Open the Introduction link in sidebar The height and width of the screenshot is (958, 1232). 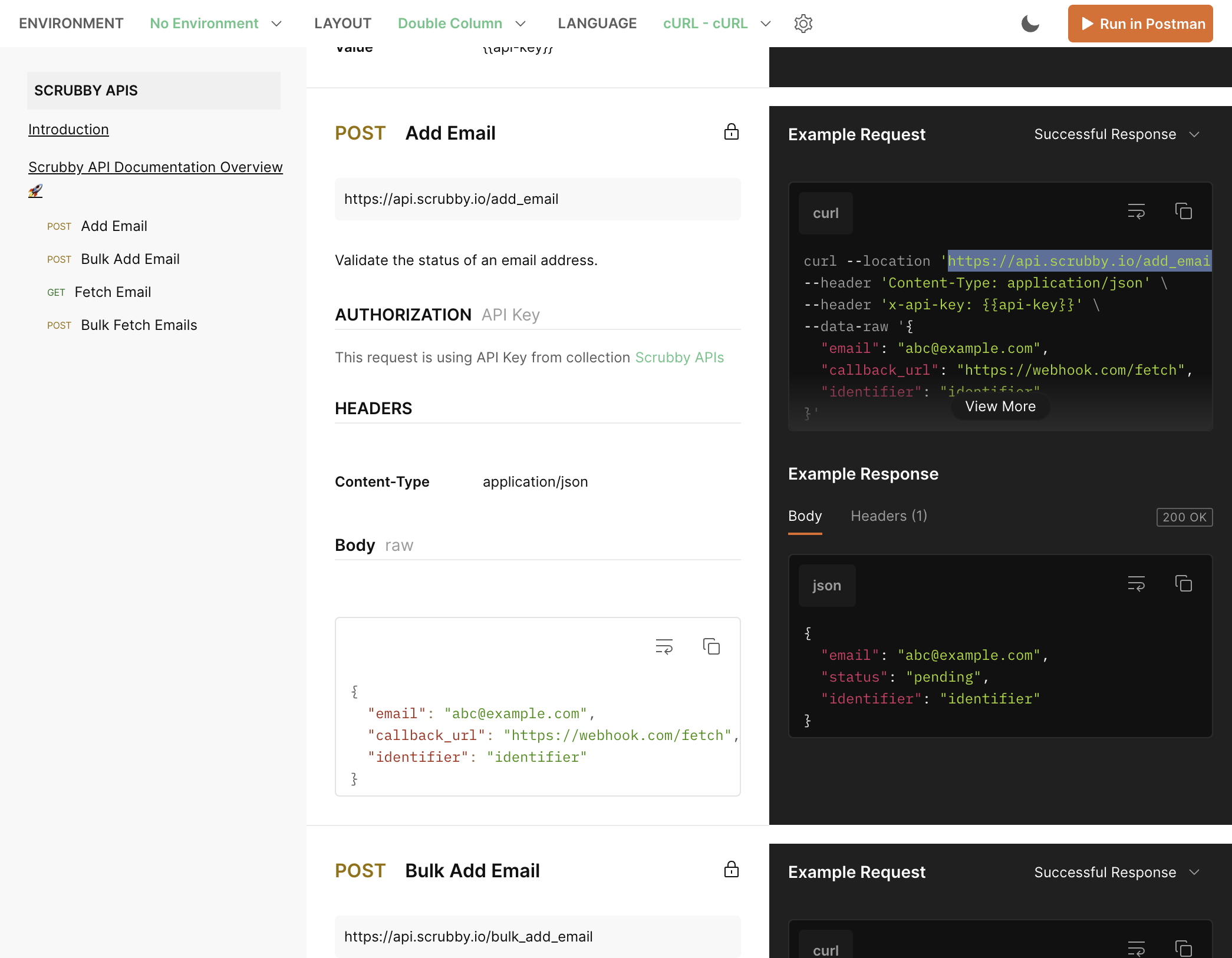point(68,130)
